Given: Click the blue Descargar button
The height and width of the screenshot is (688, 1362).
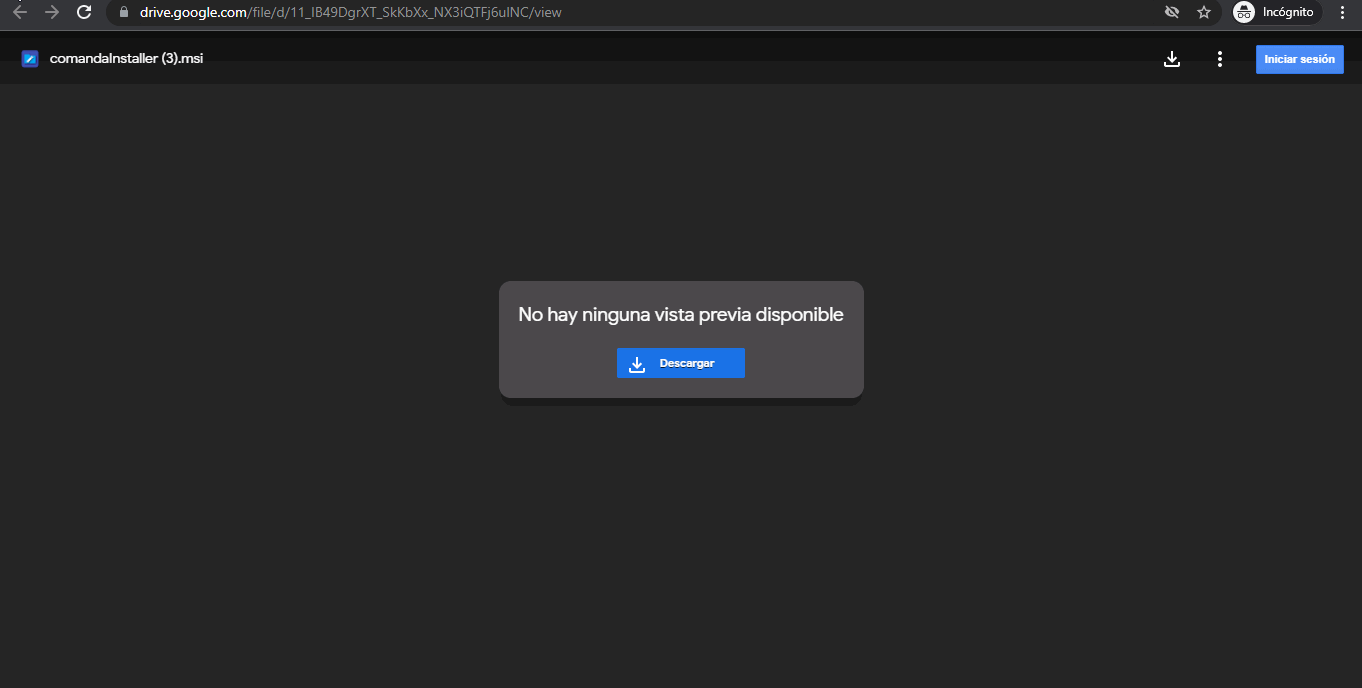Looking at the screenshot, I should coord(681,363).
